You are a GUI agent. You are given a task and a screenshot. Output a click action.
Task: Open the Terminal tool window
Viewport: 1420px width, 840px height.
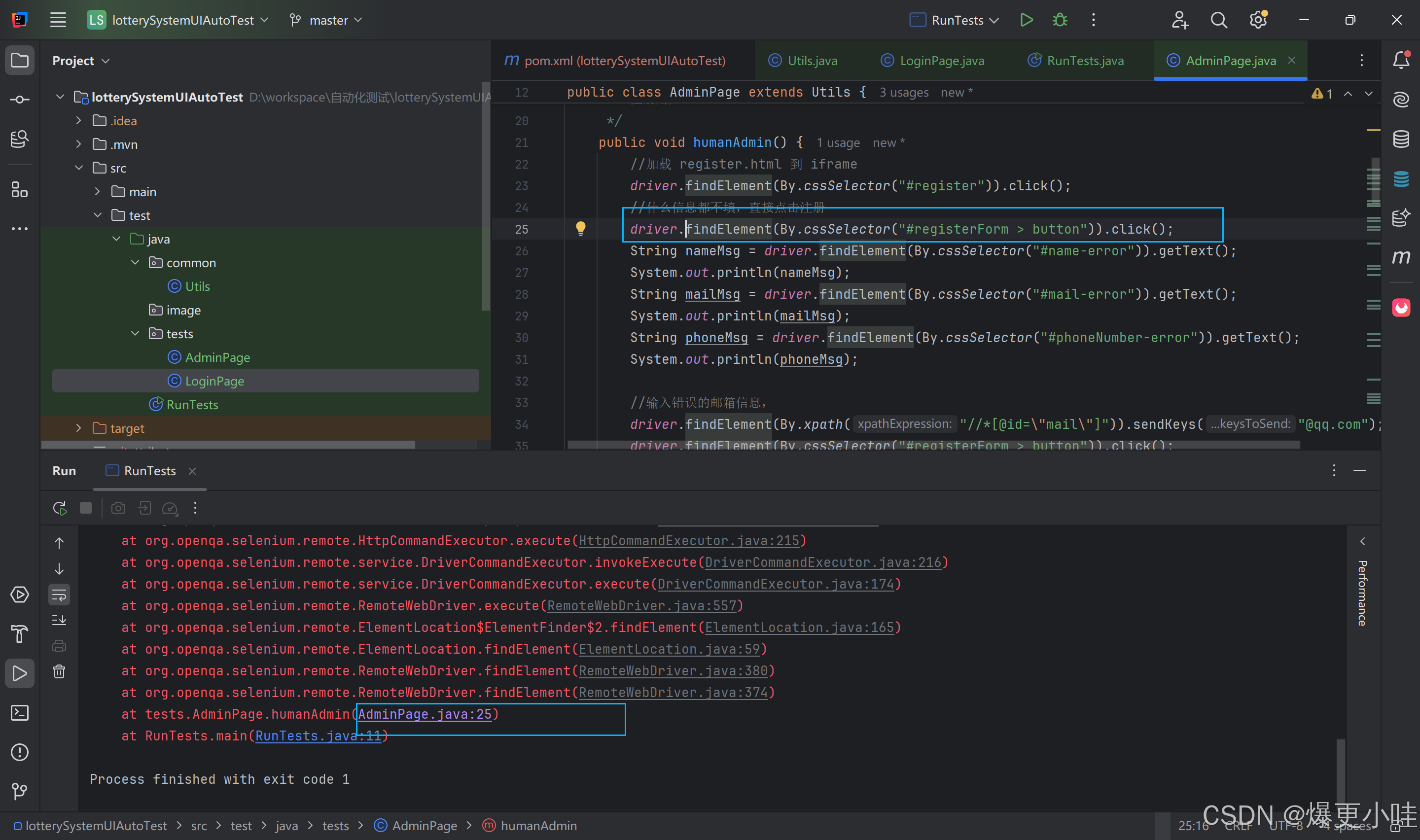(20, 713)
